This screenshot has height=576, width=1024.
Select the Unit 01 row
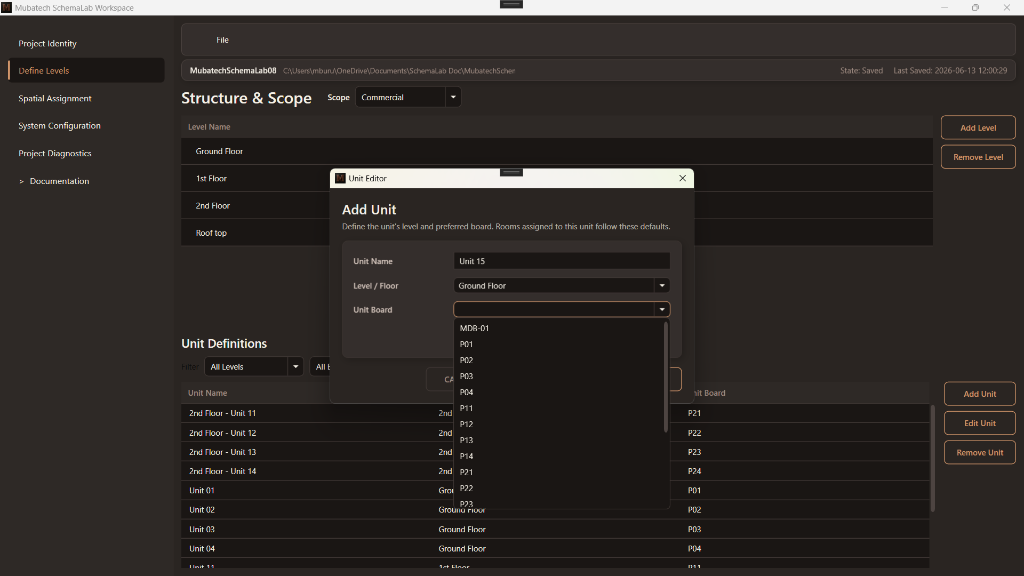(x=555, y=490)
